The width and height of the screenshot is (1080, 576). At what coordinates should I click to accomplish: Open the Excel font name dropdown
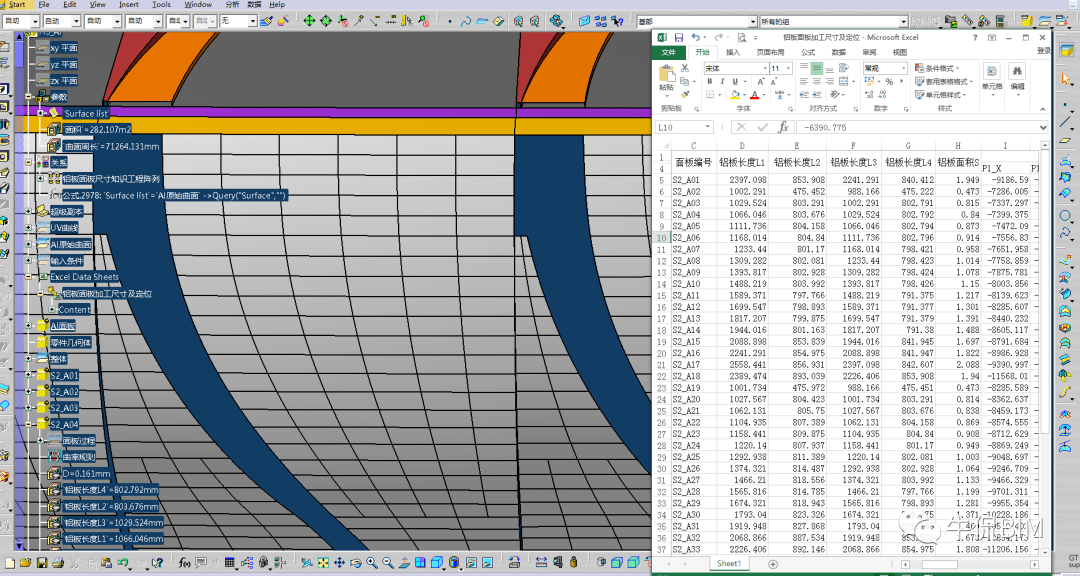tap(765, 68)
